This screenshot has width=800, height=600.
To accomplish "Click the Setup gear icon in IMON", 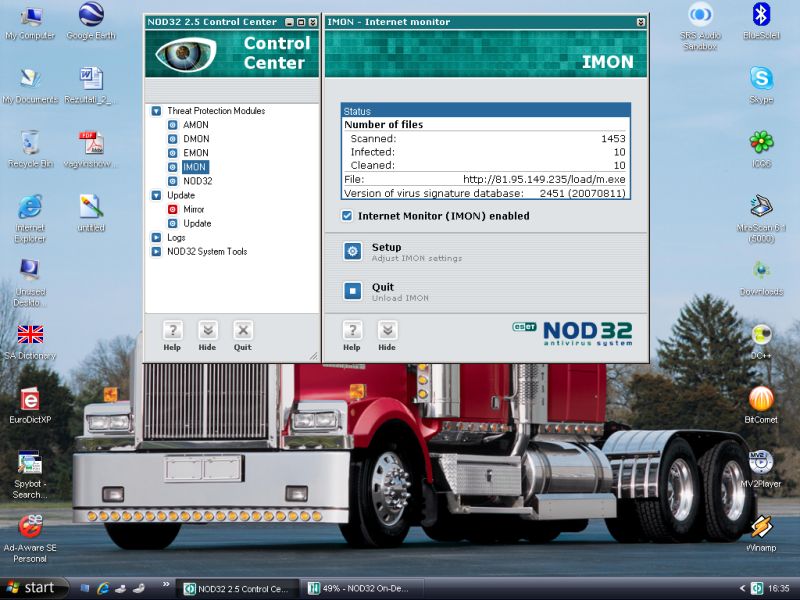I will coord(352,251).
